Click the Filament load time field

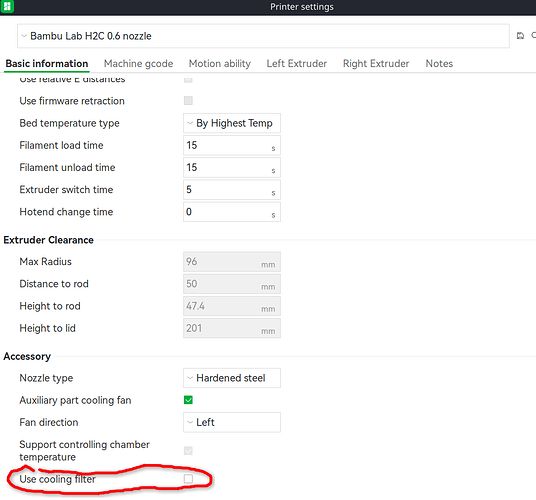(232, 145)
